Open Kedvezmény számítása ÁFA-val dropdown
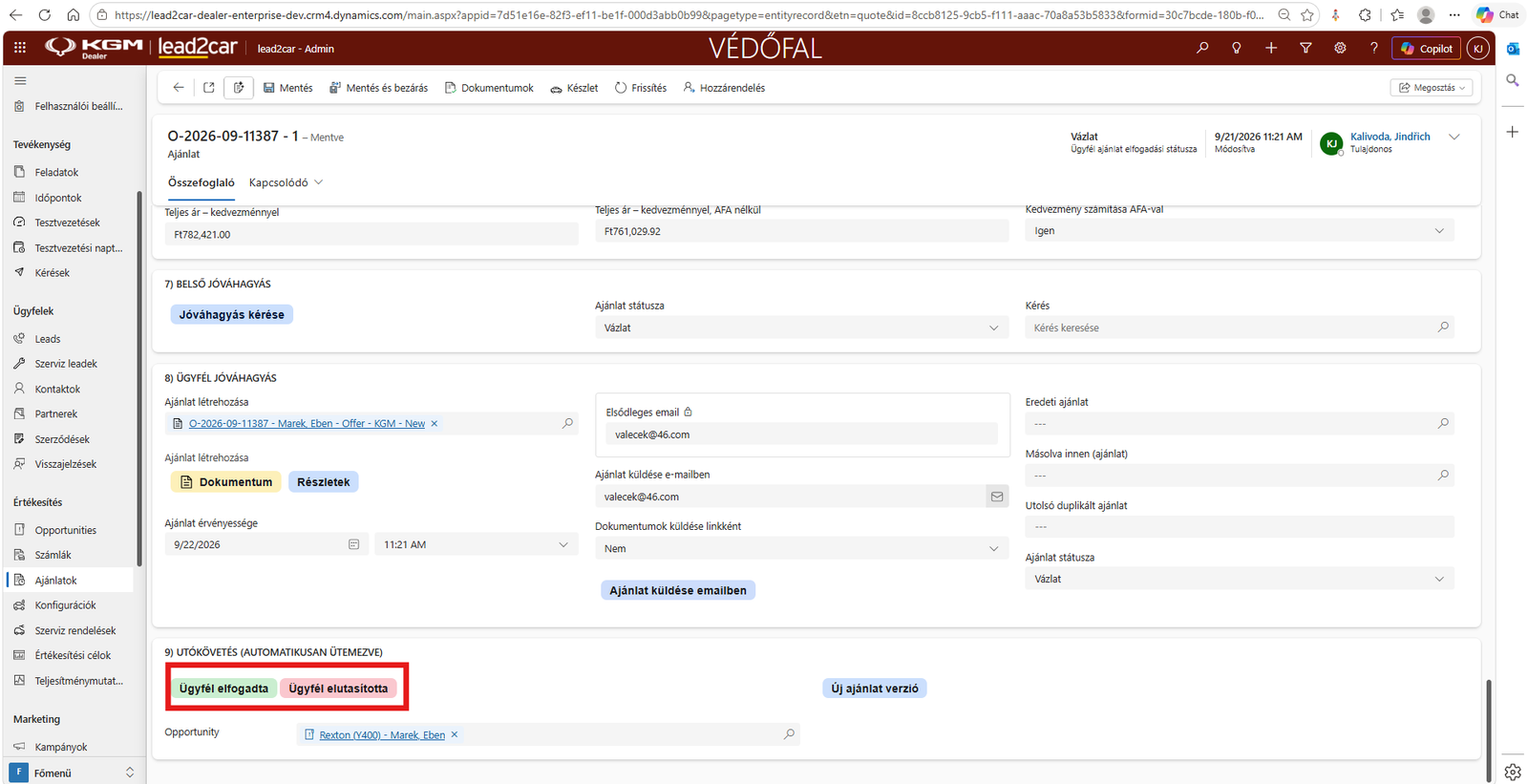This screenshot has height=784, width=1528. click(x=1240, y=231)
